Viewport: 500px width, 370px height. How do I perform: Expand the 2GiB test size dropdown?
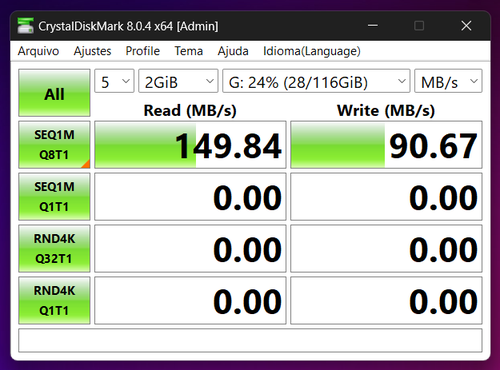(178, 81)
